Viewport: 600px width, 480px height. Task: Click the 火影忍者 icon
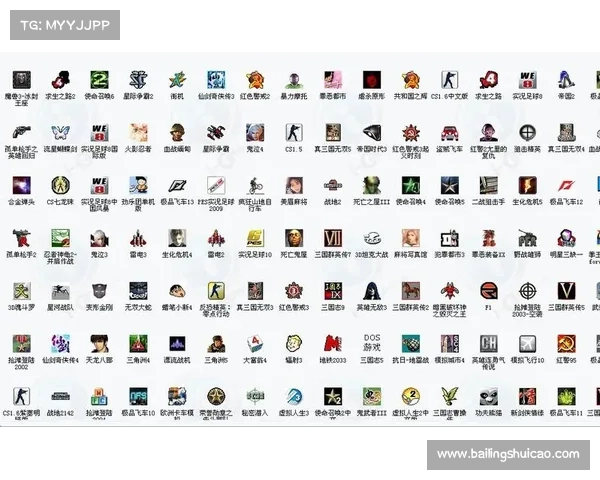point(138,132)
